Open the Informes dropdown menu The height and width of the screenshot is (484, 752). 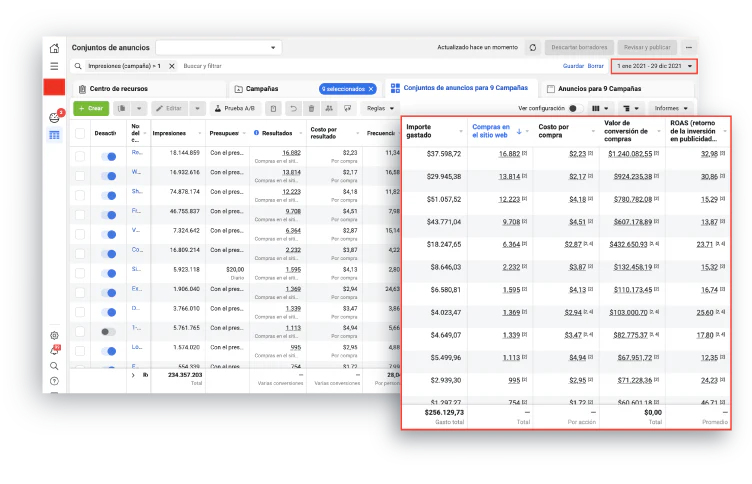pos(671,108)
